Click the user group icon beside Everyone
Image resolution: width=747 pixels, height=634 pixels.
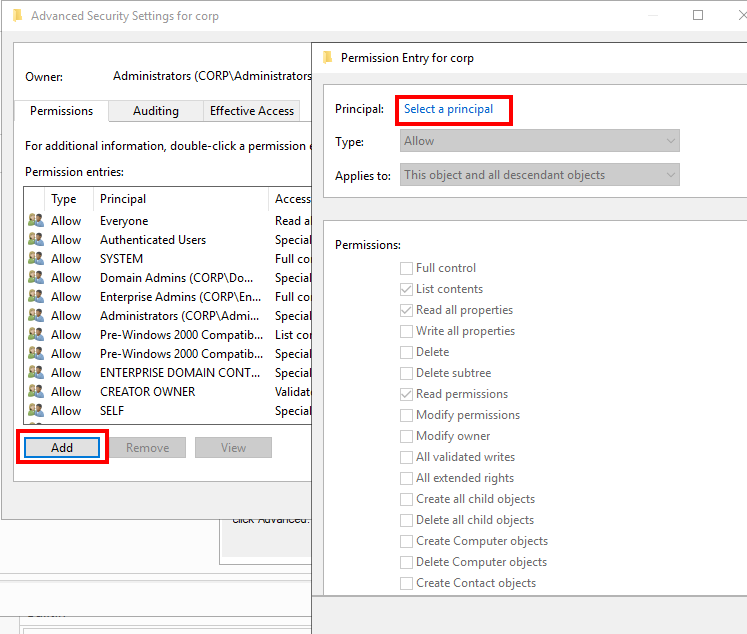36,221
